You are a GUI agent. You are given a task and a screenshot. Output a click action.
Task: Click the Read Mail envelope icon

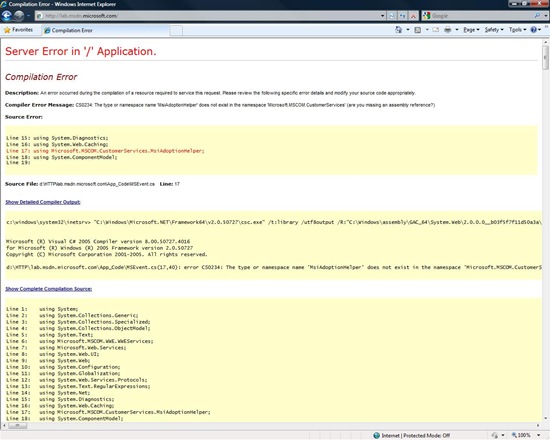pyautogui.click(x=436, y=30)
